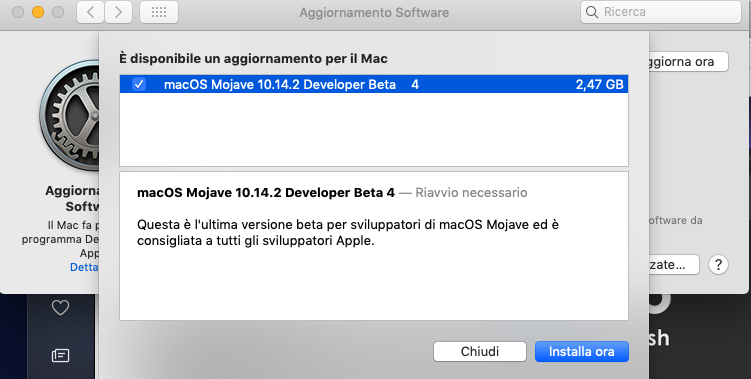Go back with the left arrow button

point(91,12)
